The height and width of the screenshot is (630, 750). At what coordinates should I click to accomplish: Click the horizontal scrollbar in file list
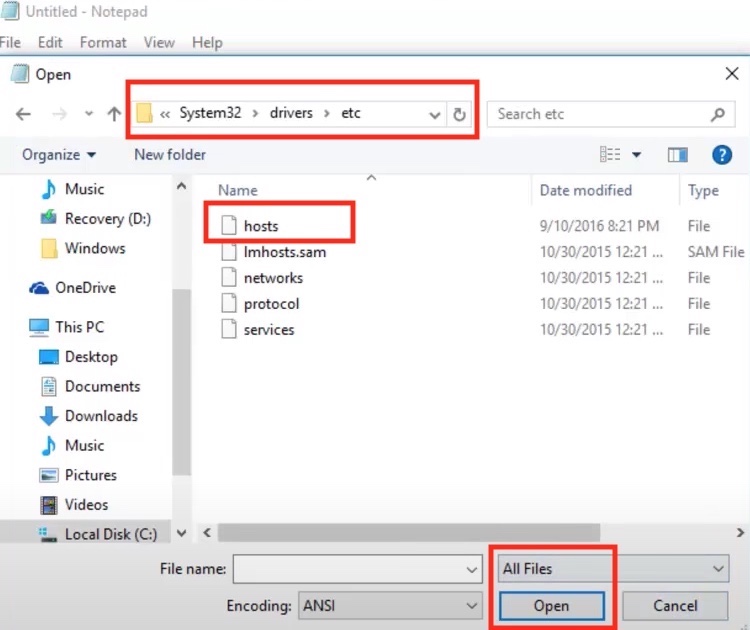(410, 533)
